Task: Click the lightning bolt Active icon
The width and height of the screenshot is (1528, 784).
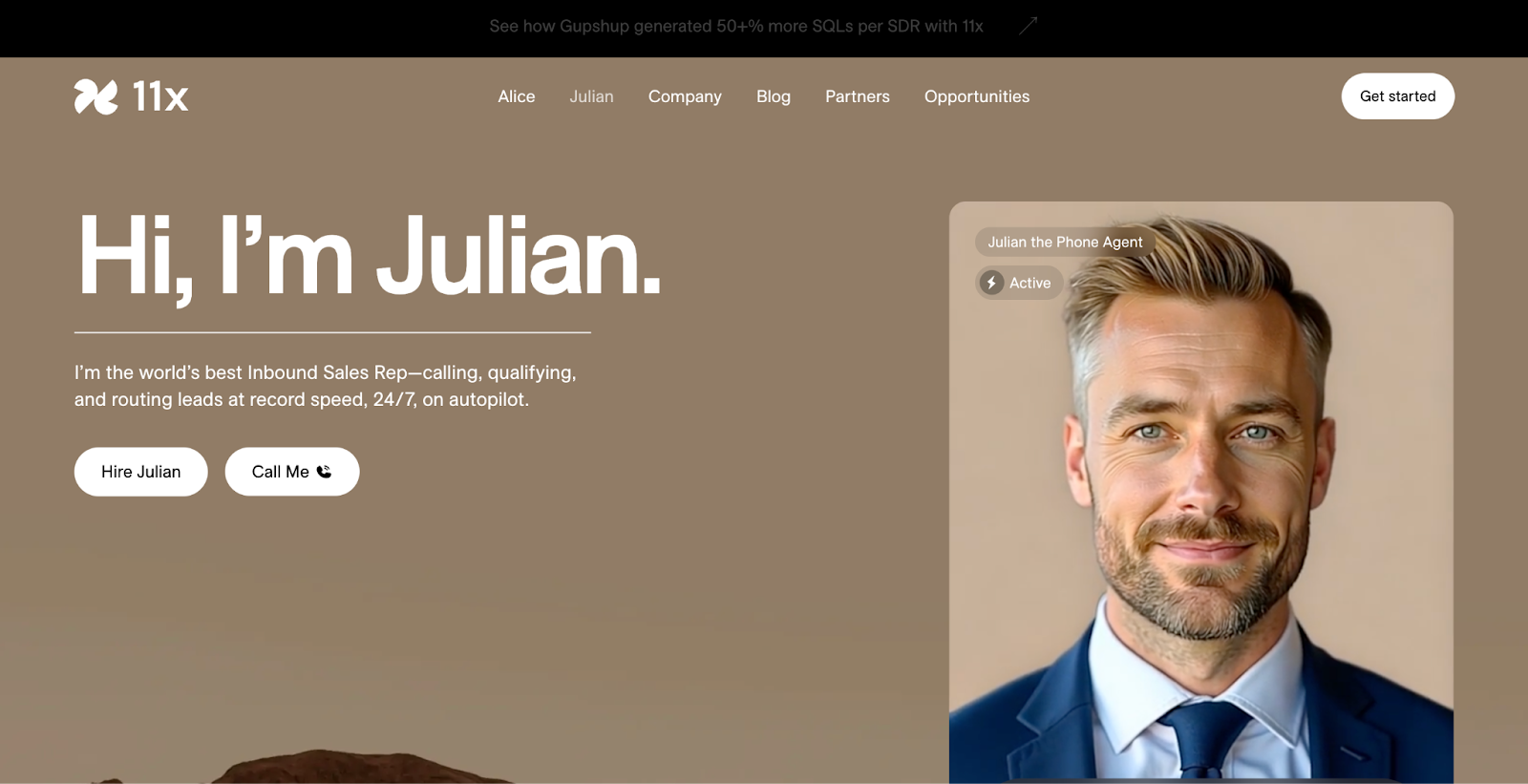Action: click(991, 283)
